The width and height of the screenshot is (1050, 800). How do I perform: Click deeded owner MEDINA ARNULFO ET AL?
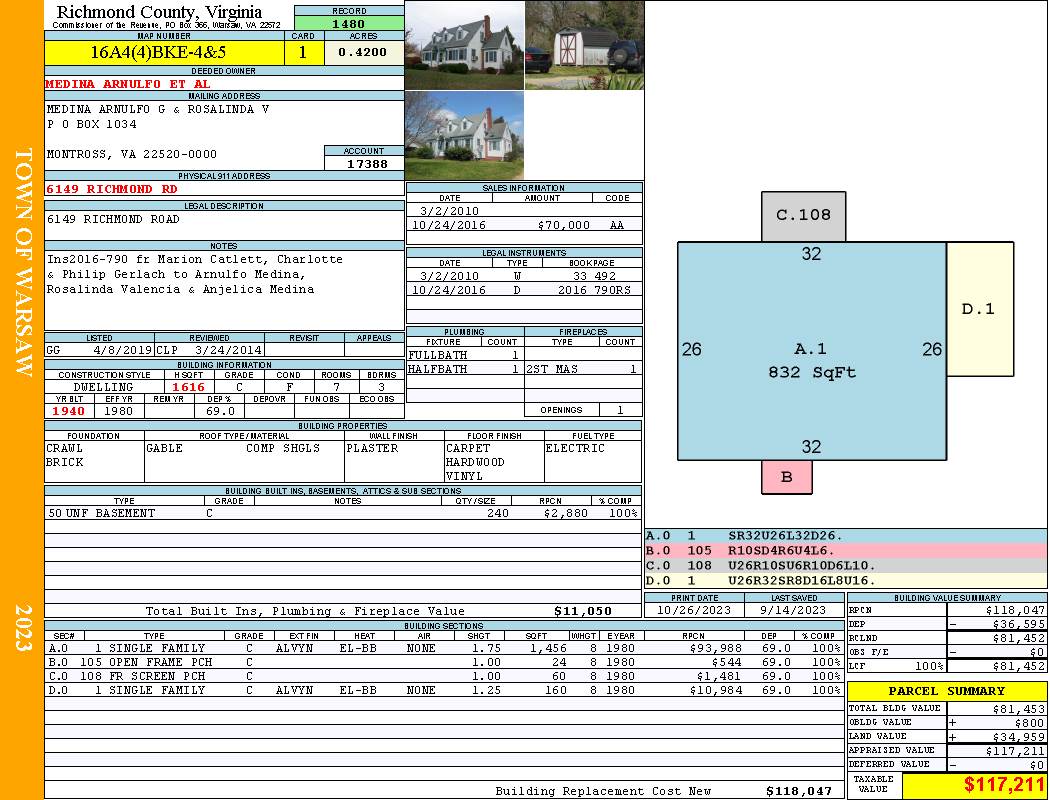click(128, 84)
